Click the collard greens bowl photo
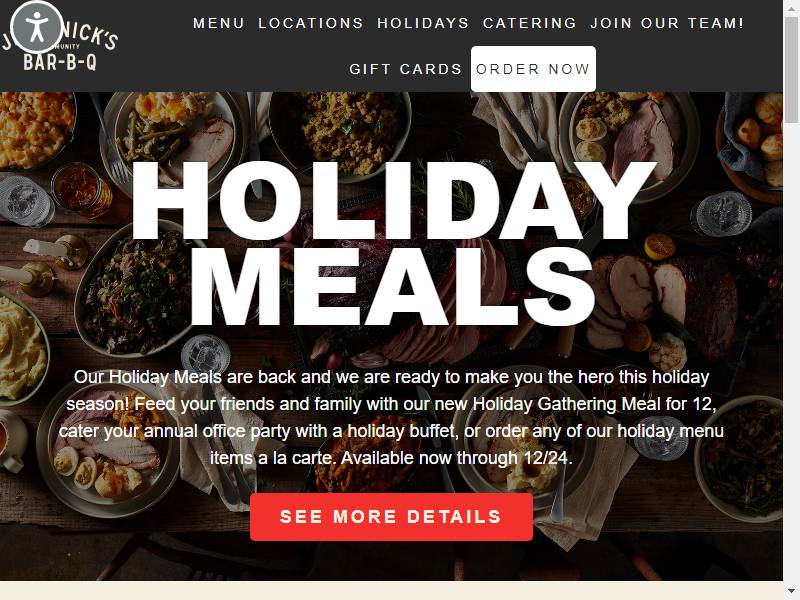 (138, 293)
